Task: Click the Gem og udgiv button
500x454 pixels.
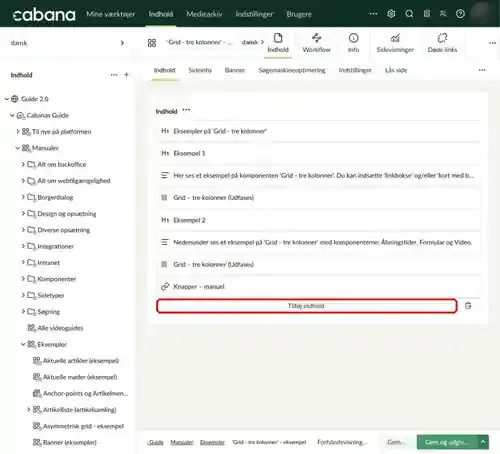Action: [x=447, y=442]
